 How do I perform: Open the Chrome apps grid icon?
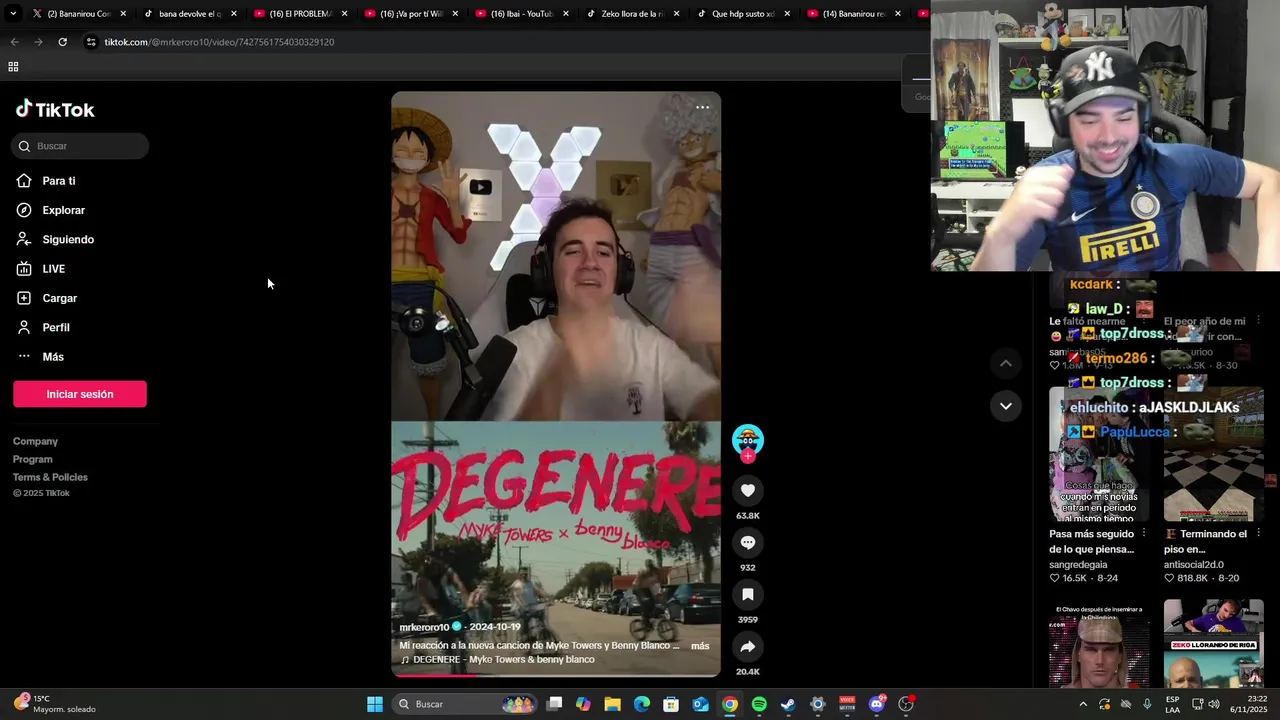coord(13,67)
